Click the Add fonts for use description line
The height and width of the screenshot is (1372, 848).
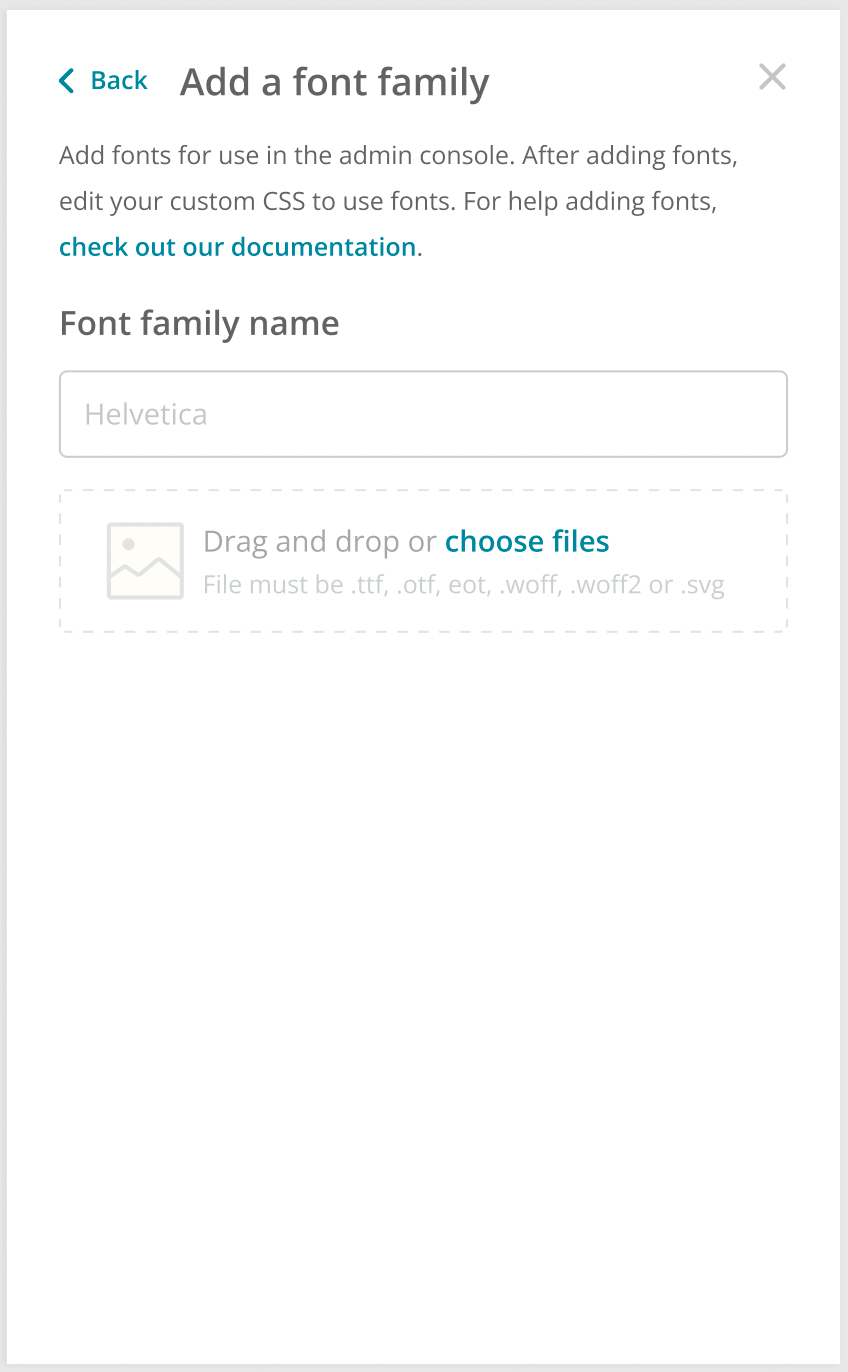(x=405, y=156)
